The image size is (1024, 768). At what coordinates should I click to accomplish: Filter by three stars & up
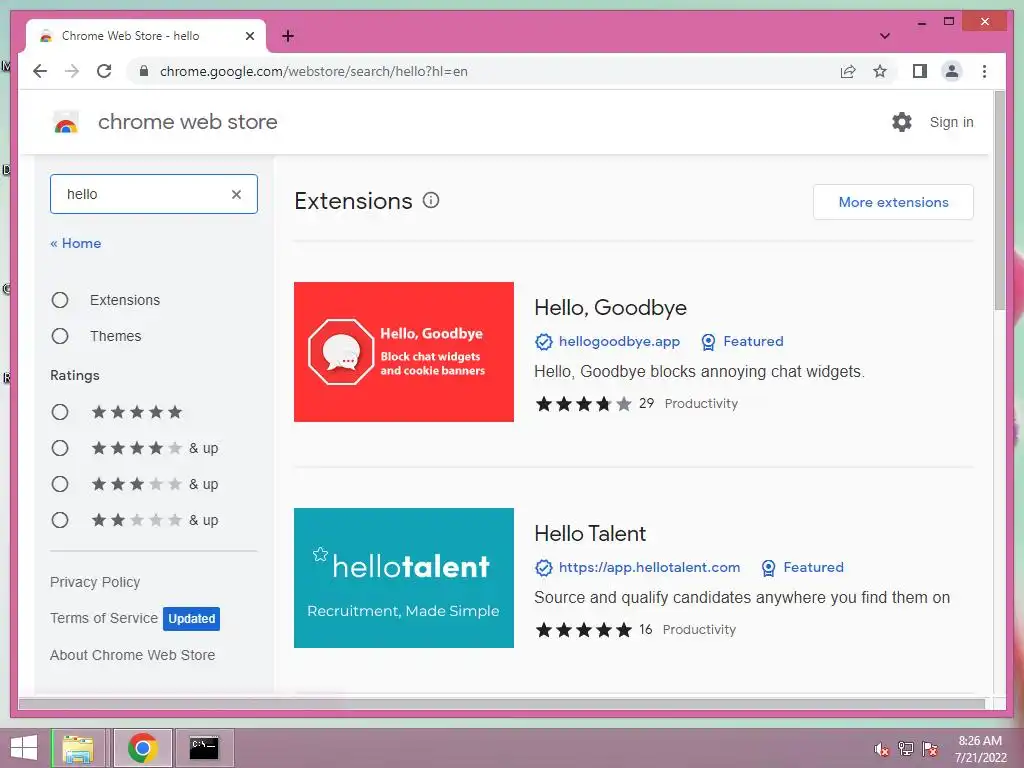click(60, 484)
